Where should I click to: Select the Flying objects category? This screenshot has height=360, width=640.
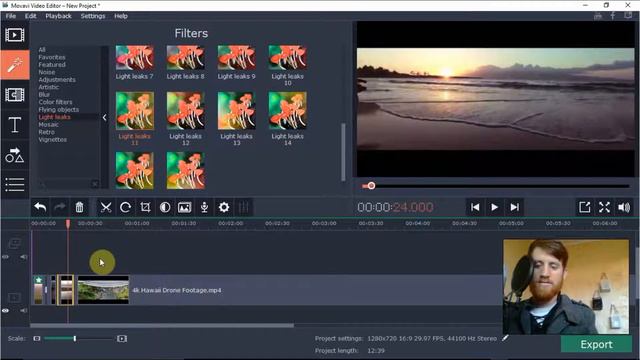(59, 109)
